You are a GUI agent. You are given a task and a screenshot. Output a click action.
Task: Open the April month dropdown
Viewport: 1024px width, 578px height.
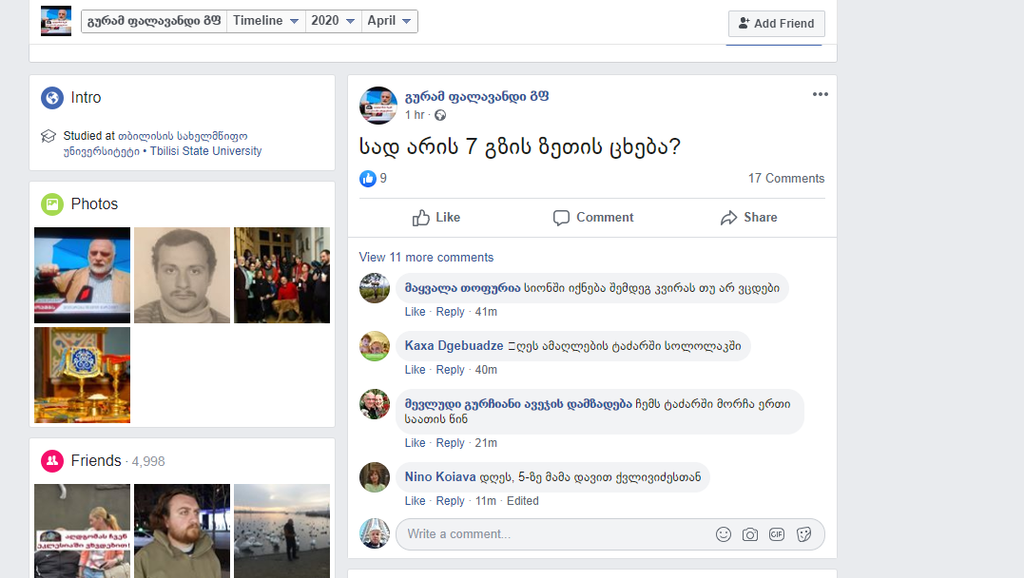(389, 20)
